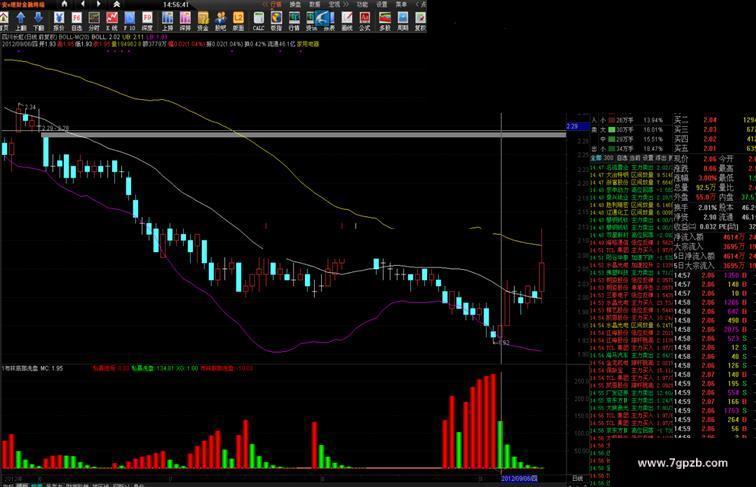Open the 板指 sector index icon
Viewport: 756px width, 487px height.
coord(276,21)
